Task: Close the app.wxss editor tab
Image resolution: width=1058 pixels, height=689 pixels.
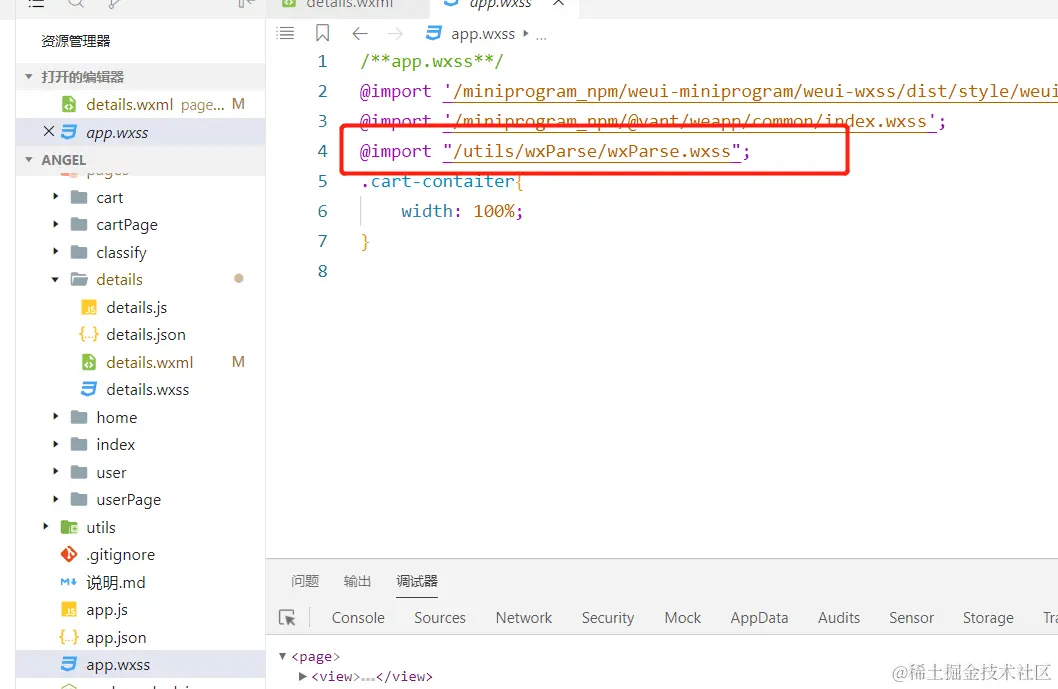Action: coord(558,3)
